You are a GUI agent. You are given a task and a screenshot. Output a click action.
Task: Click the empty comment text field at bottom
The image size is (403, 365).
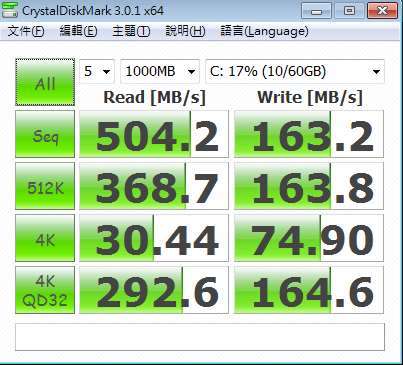[200, 337]
